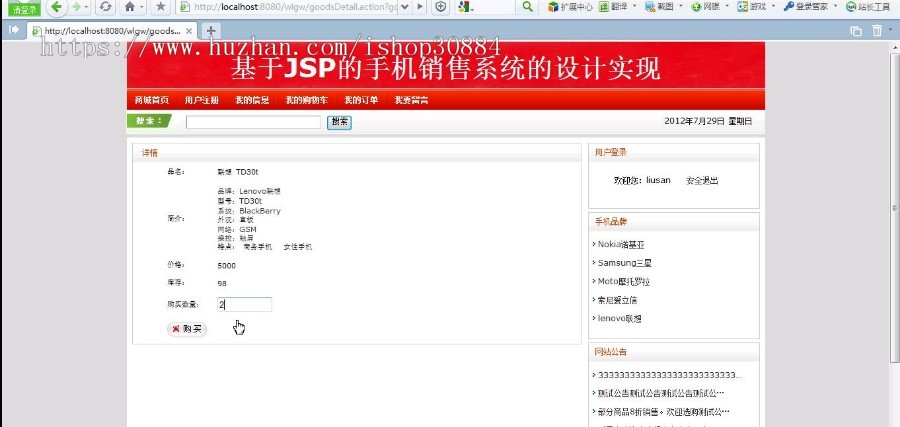Click the 网银 online banking toolbar button
Screen dimensions: 900x427
[705, 7]
